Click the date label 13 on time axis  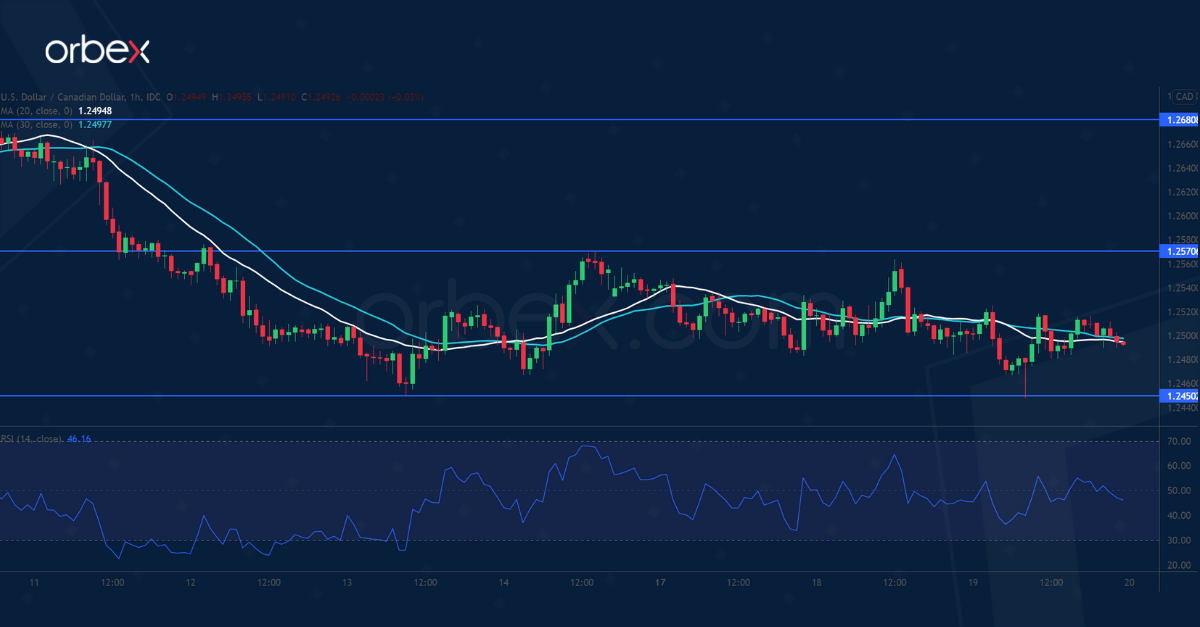tap(347, 582)
